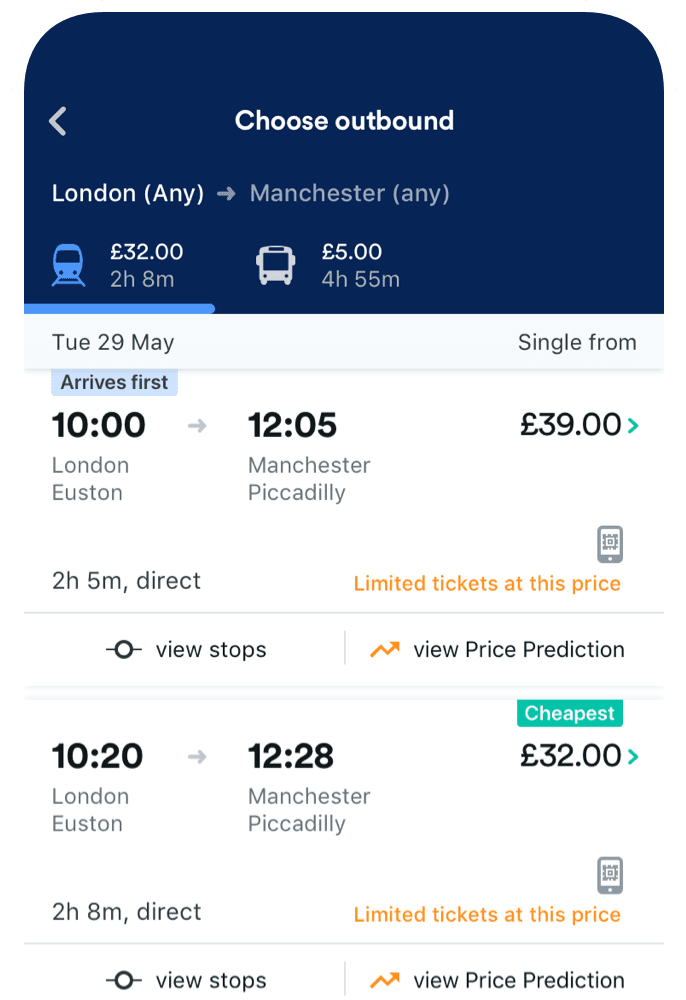The height and width of the screenshot is (1000, 686).
Task: Select the bus icon in travel mode bar
Action: point(273,262)
